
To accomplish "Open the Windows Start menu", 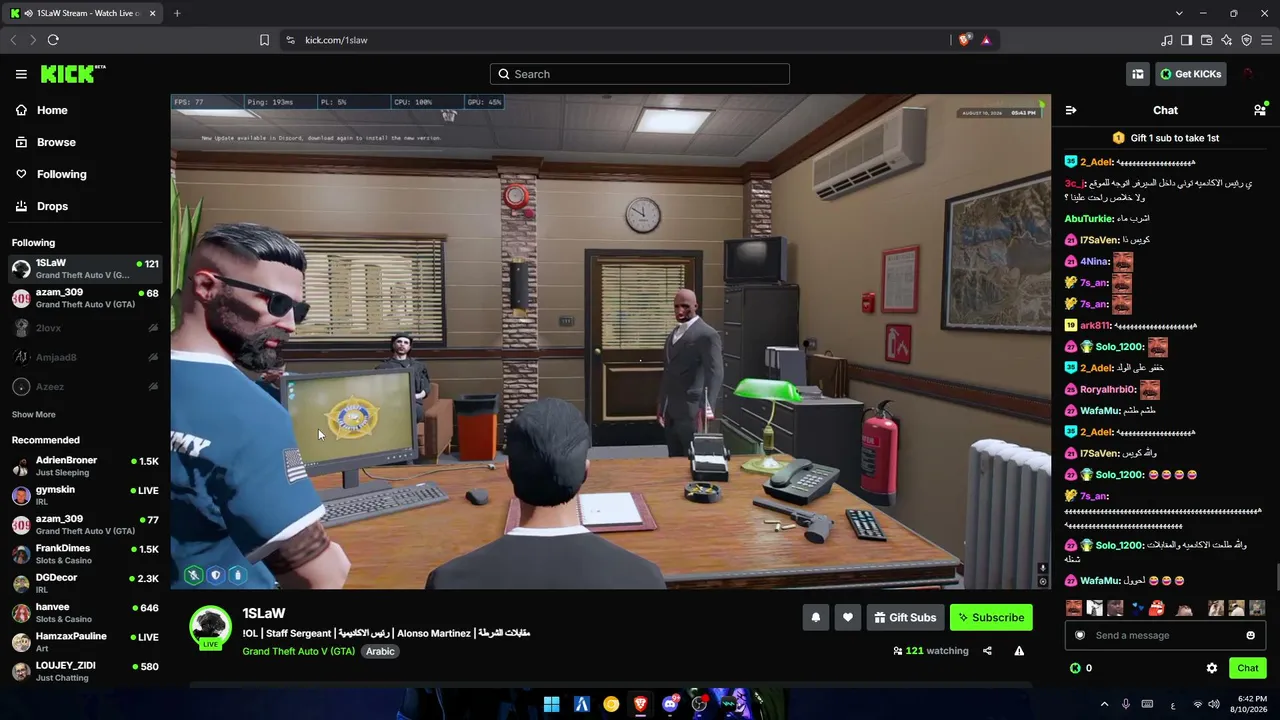I will click(551, 704).
